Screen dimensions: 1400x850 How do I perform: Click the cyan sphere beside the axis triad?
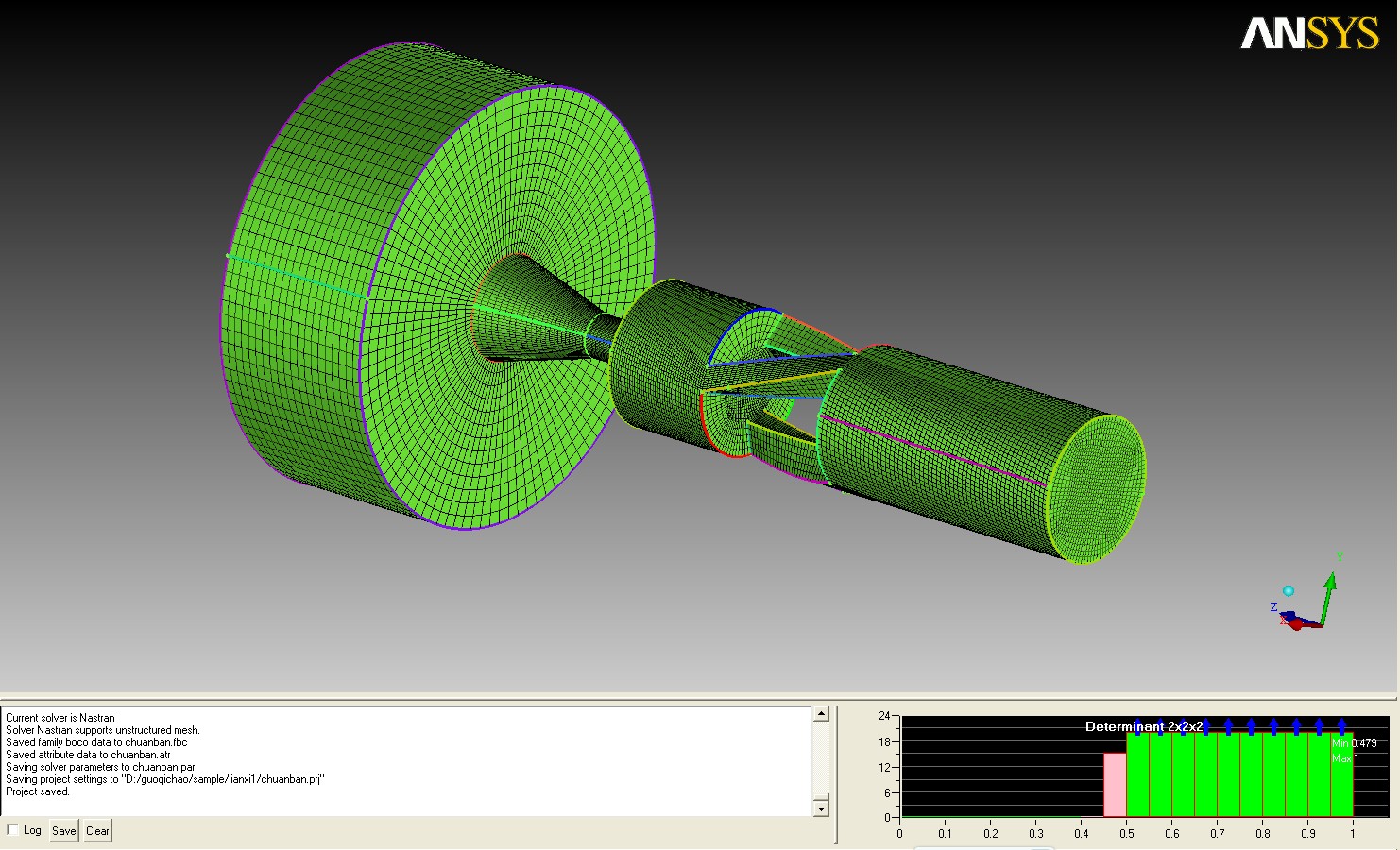pyautogui.click(x=1288, y=591)
